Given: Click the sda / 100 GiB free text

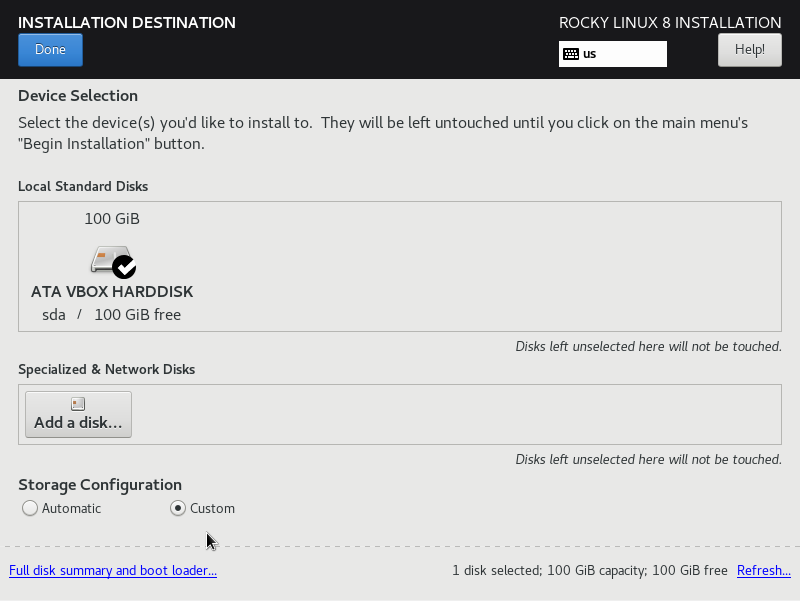Looking at the screenshot, I should [112, 315].
